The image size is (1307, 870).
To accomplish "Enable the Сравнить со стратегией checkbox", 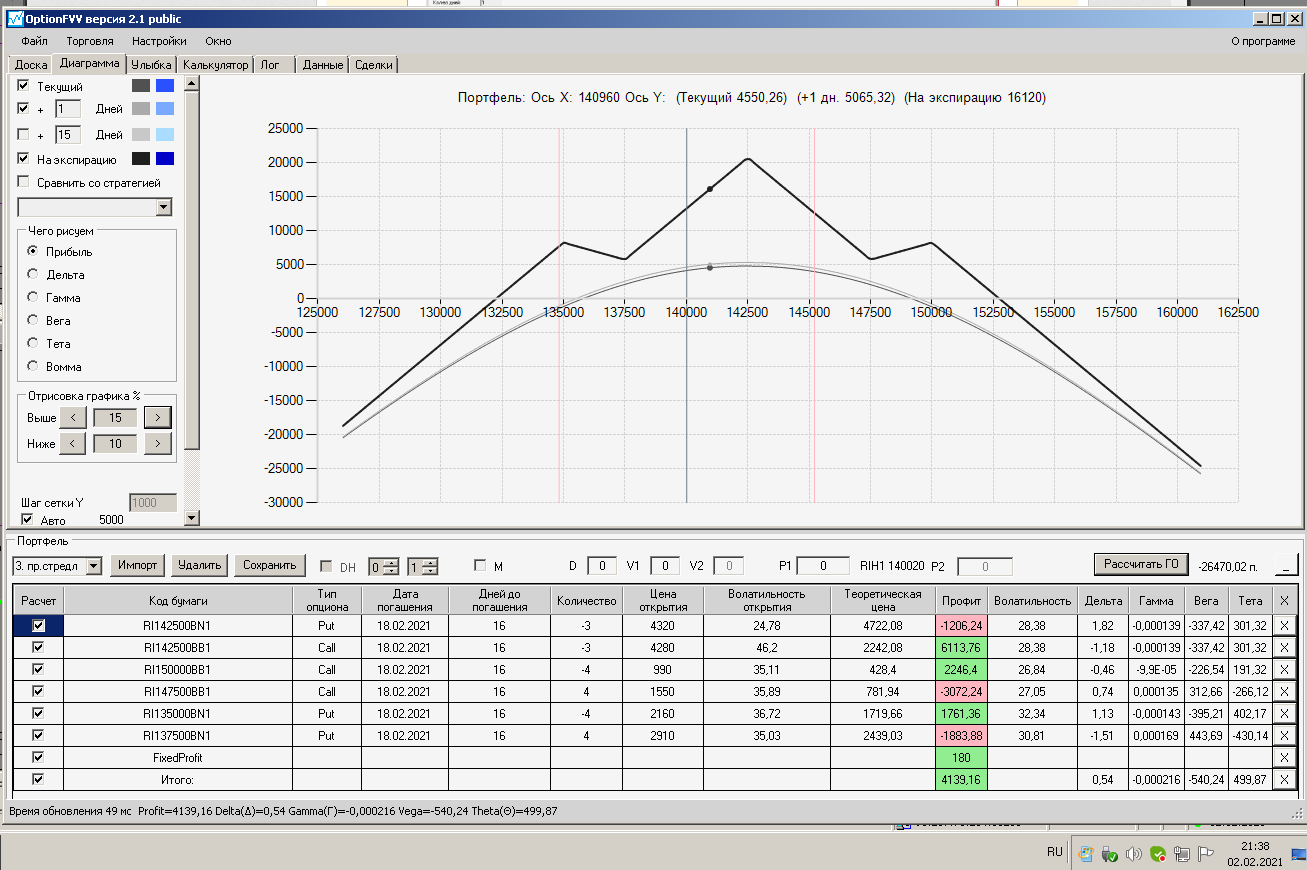I will click(x=24, y=182).
